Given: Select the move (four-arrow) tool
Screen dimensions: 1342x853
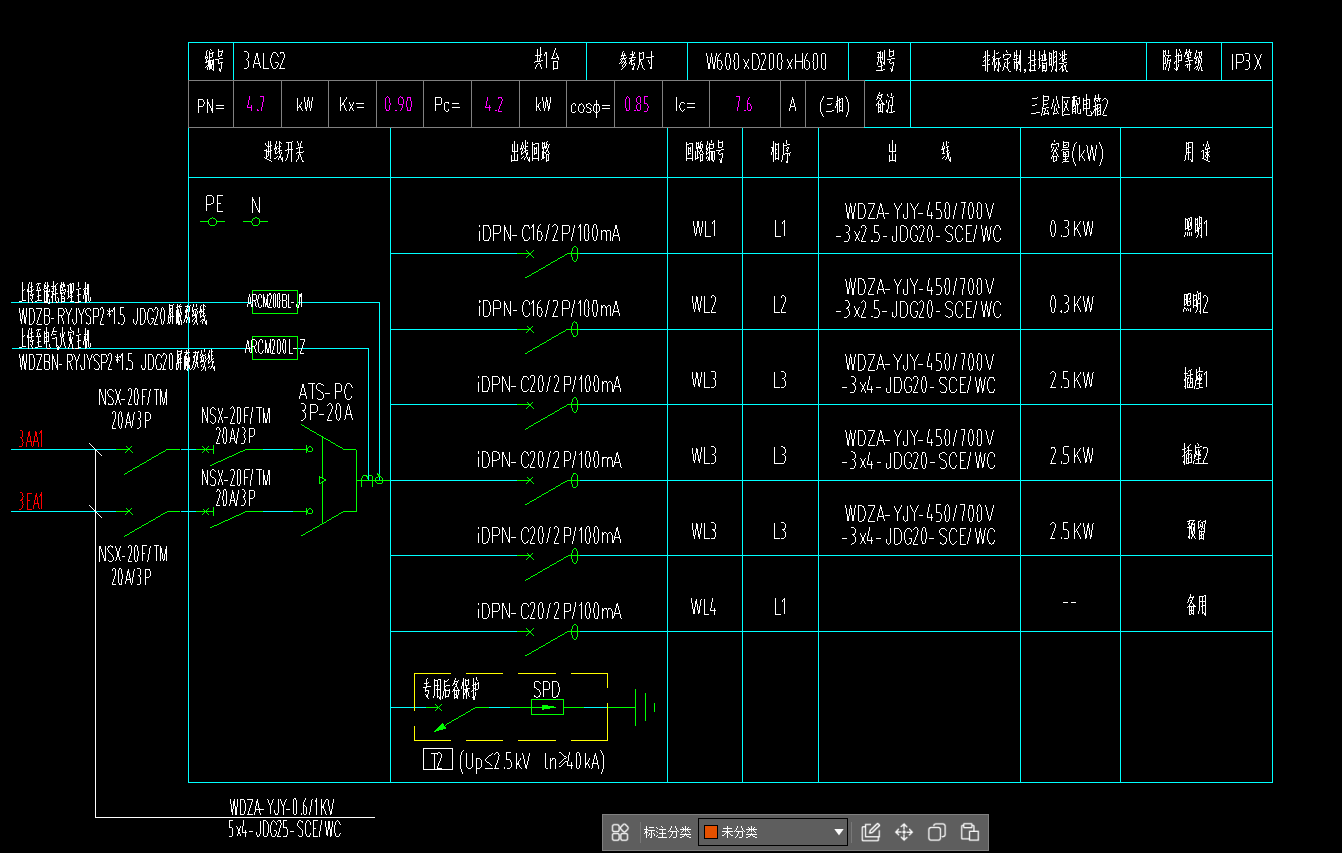Looking at the screenshot, I should click(903, 832).
